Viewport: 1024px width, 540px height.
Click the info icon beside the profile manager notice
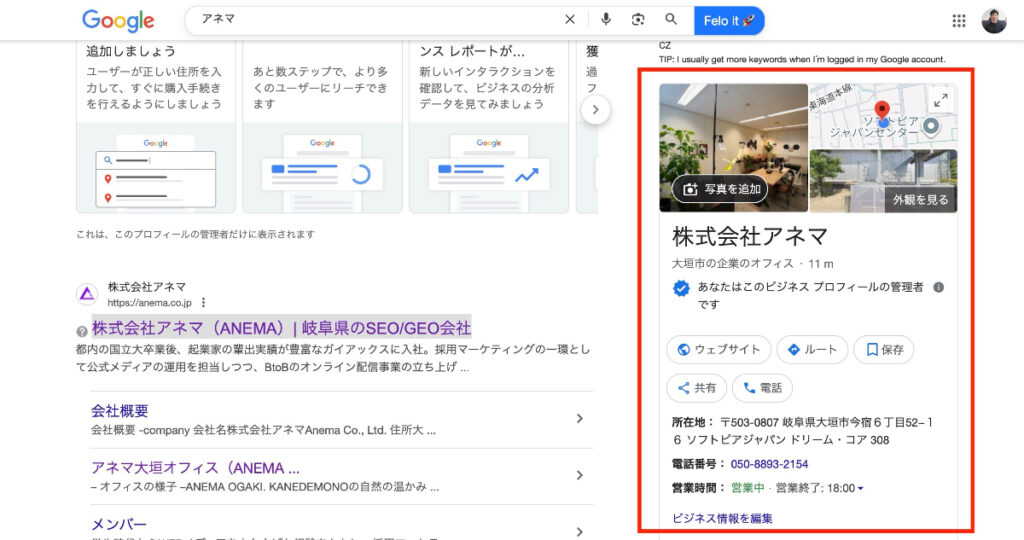pyautogui.click(x=938, y=288)
